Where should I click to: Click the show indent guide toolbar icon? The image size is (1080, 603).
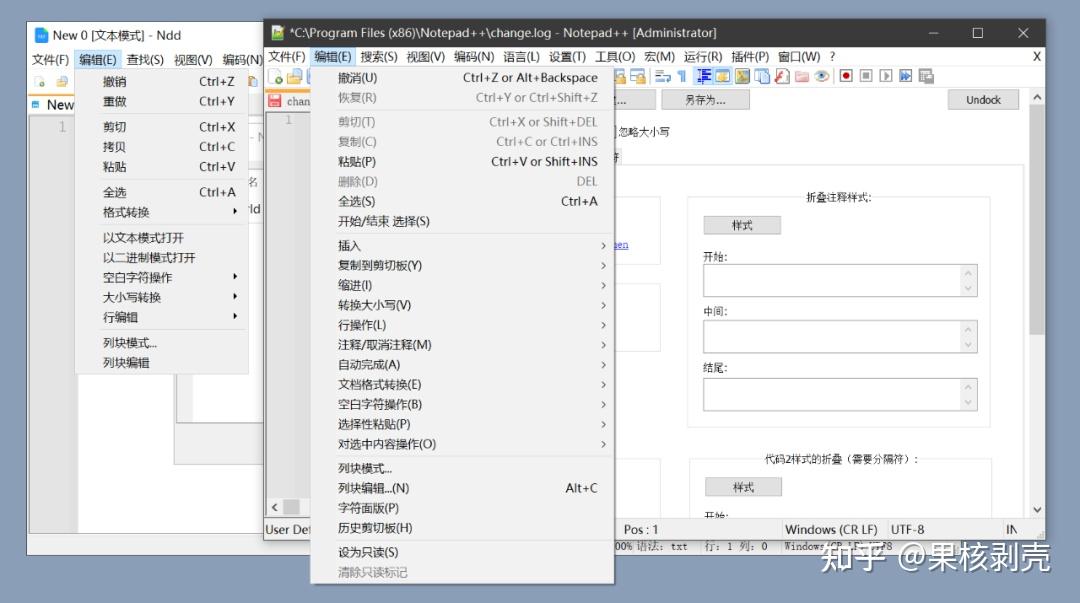(704, 75)
